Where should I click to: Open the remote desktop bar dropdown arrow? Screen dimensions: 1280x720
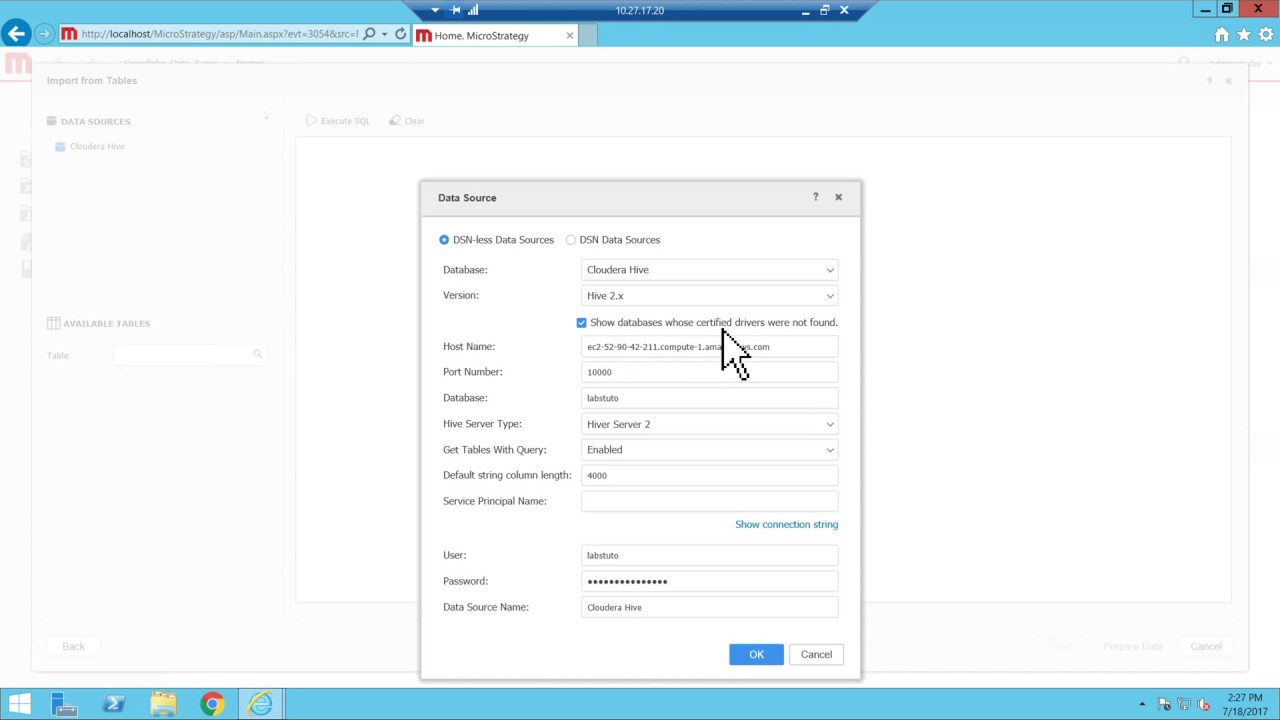[435, 10]
